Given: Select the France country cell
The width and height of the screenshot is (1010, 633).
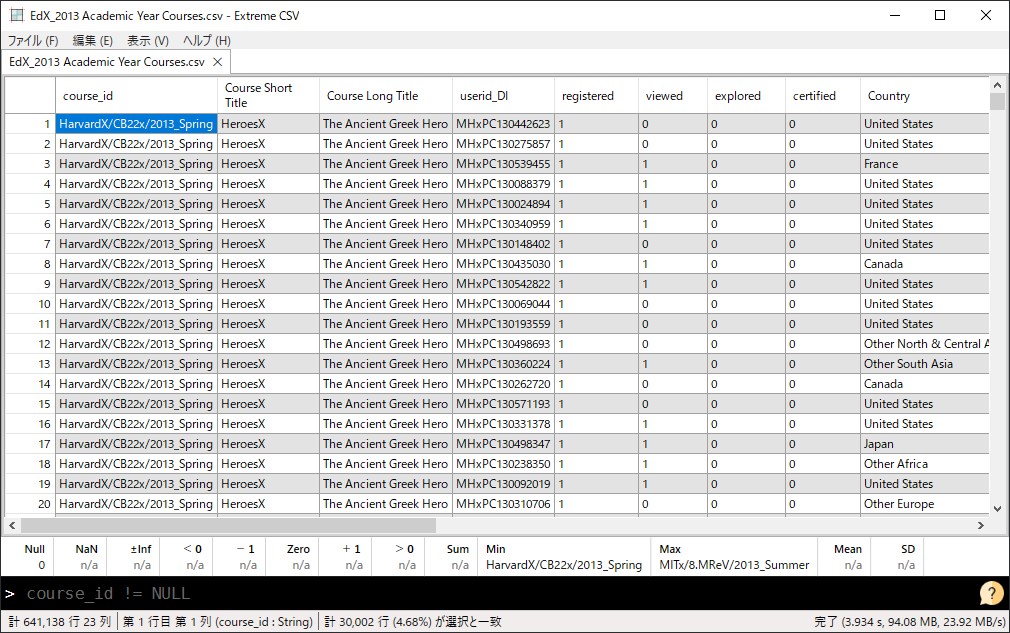Looking at the screenshot, I should pos(925,164).
